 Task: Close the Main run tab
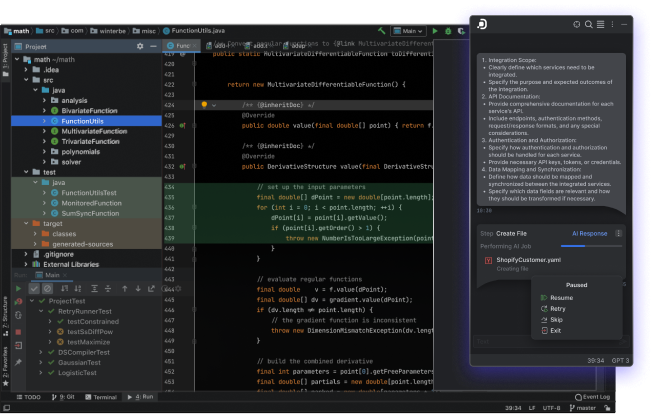(x=64, y=275)
